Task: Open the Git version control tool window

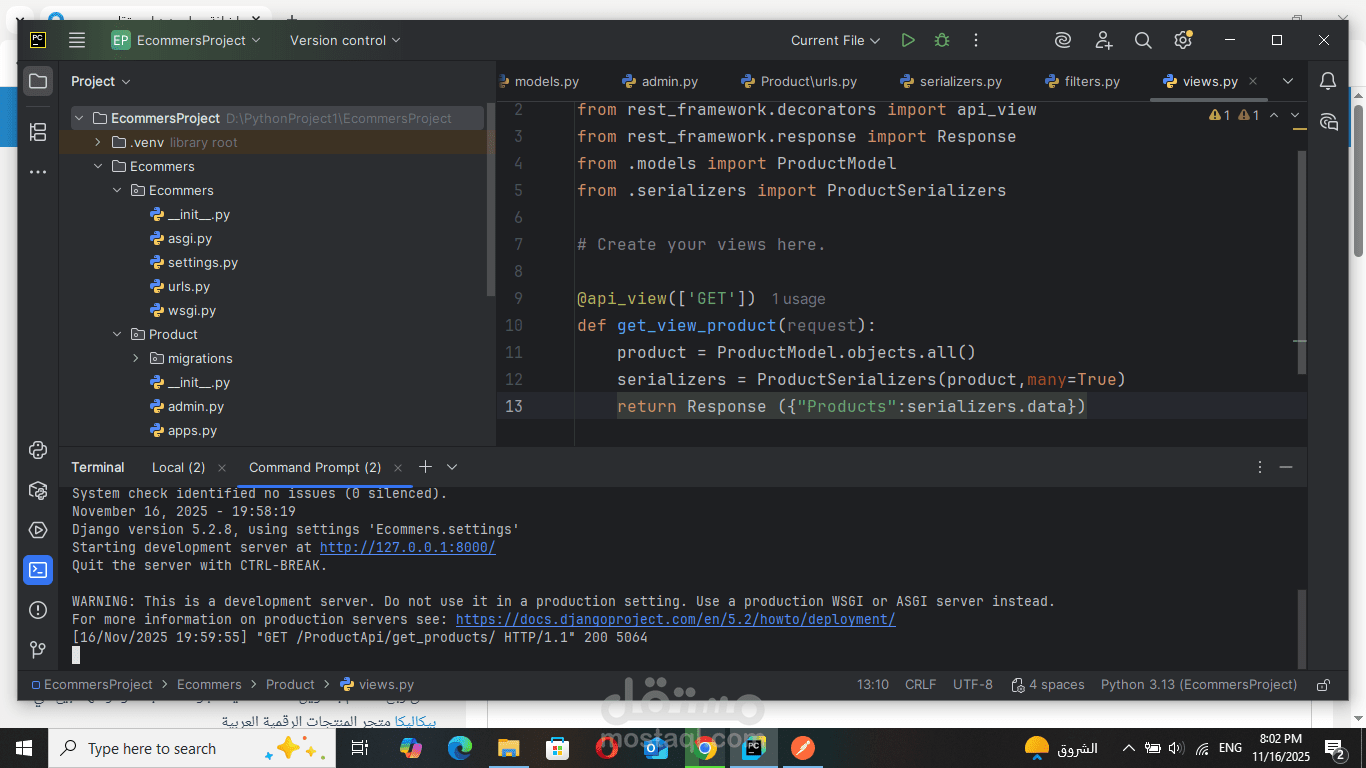Action: pyautogui.click(x=38, y=649)
